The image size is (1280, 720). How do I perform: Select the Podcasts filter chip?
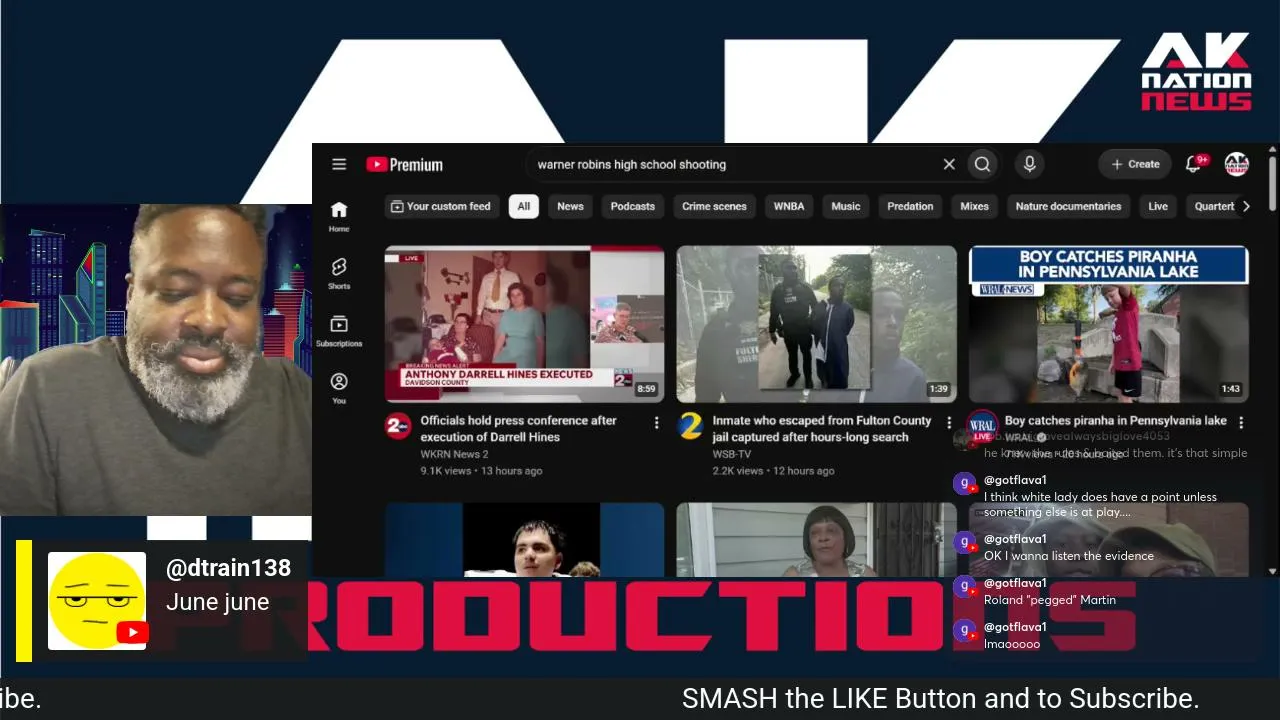(x=633, y=206)
